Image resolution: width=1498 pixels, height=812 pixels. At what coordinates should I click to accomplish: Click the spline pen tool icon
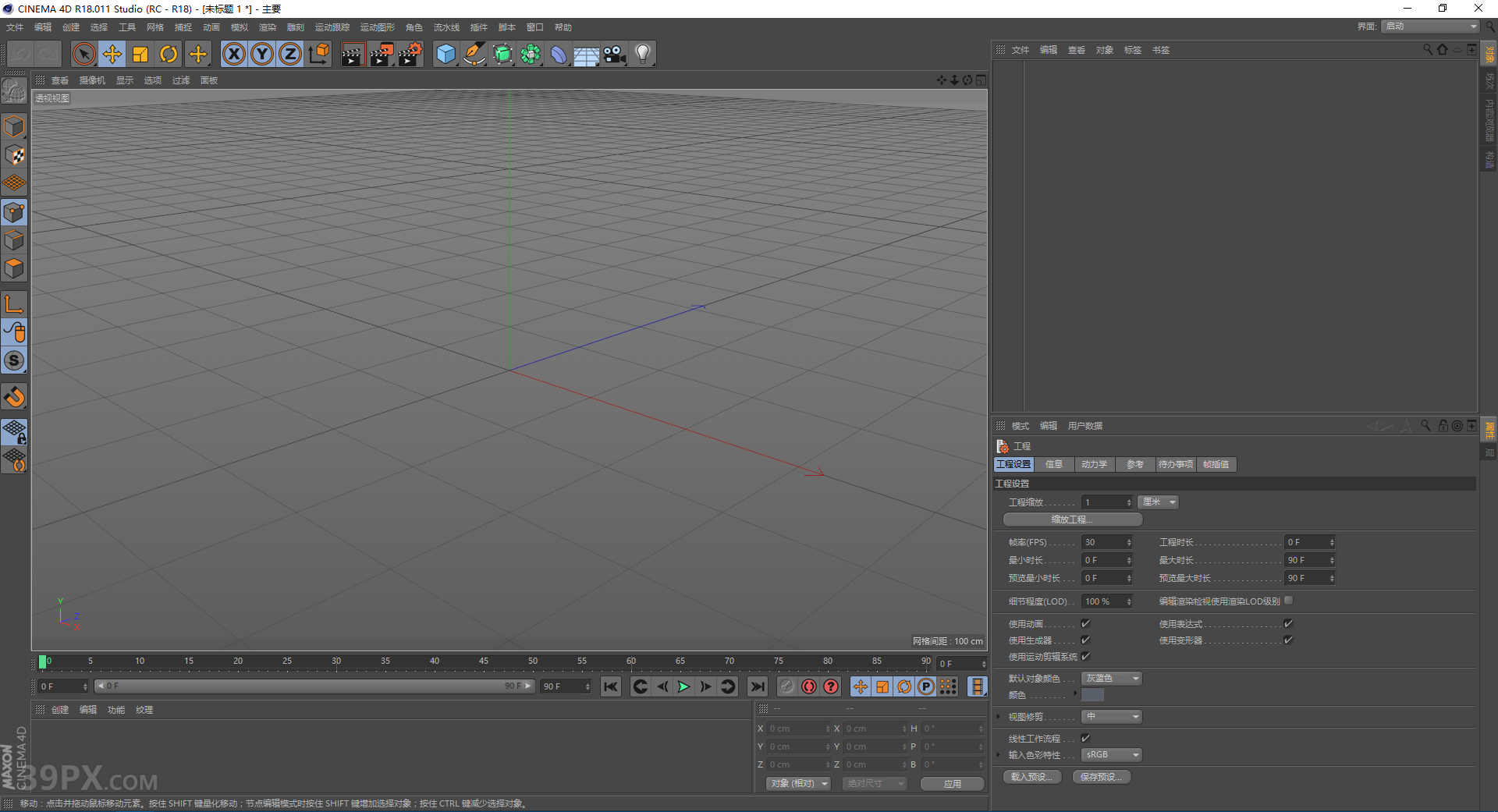tap(474, 53)
